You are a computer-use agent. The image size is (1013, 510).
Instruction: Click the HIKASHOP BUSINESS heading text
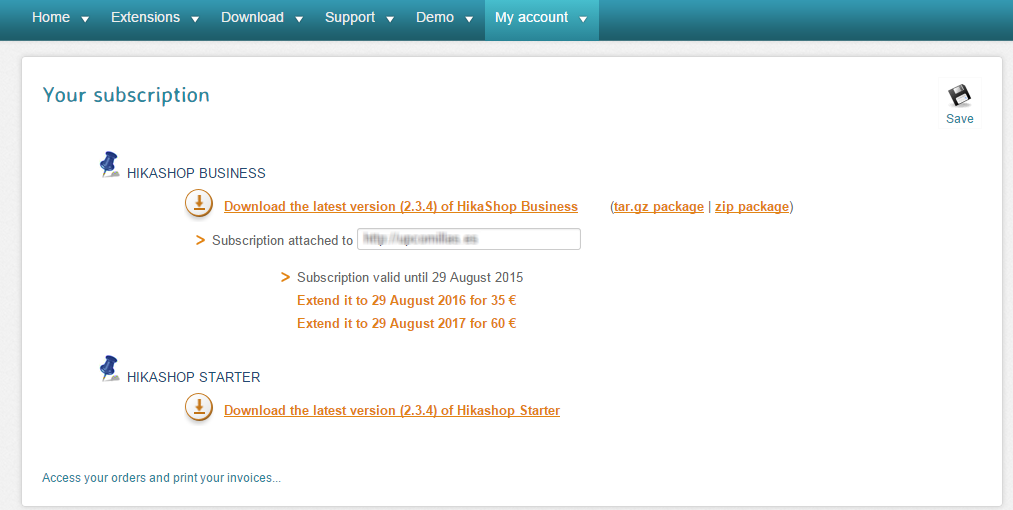pos(196,173)
